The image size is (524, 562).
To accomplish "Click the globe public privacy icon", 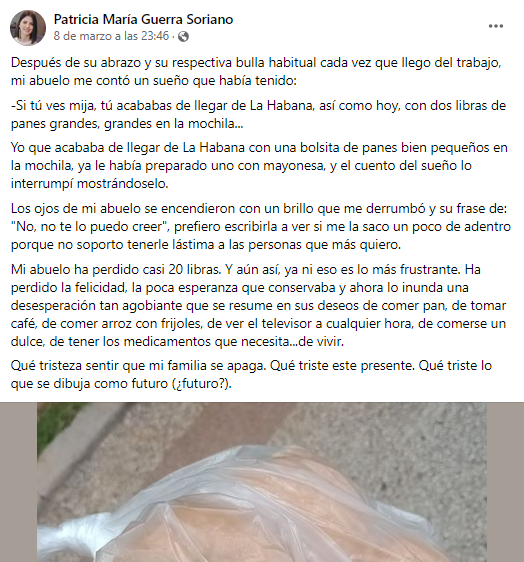I will (x=184, y=37).
